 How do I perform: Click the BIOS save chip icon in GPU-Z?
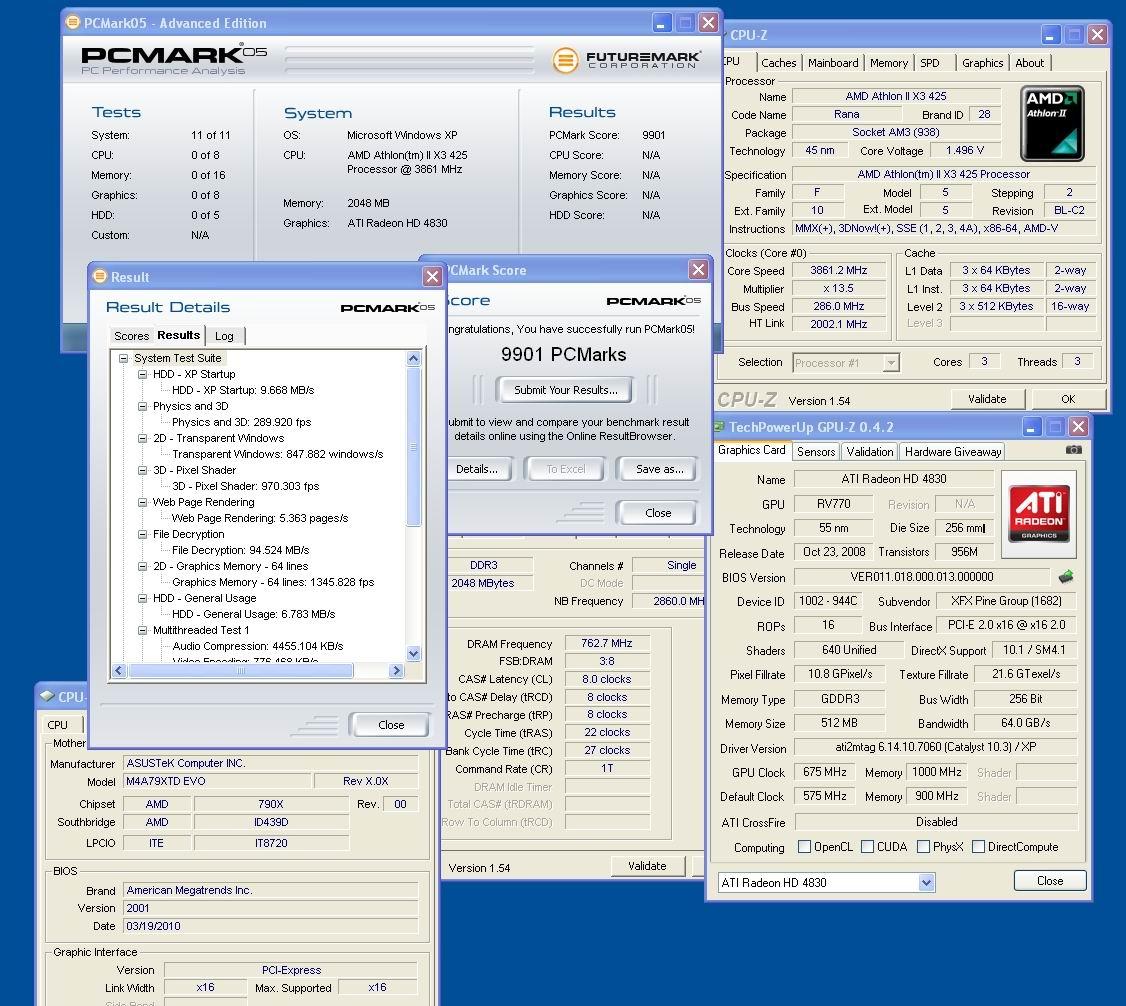(x=1066, y=577)
